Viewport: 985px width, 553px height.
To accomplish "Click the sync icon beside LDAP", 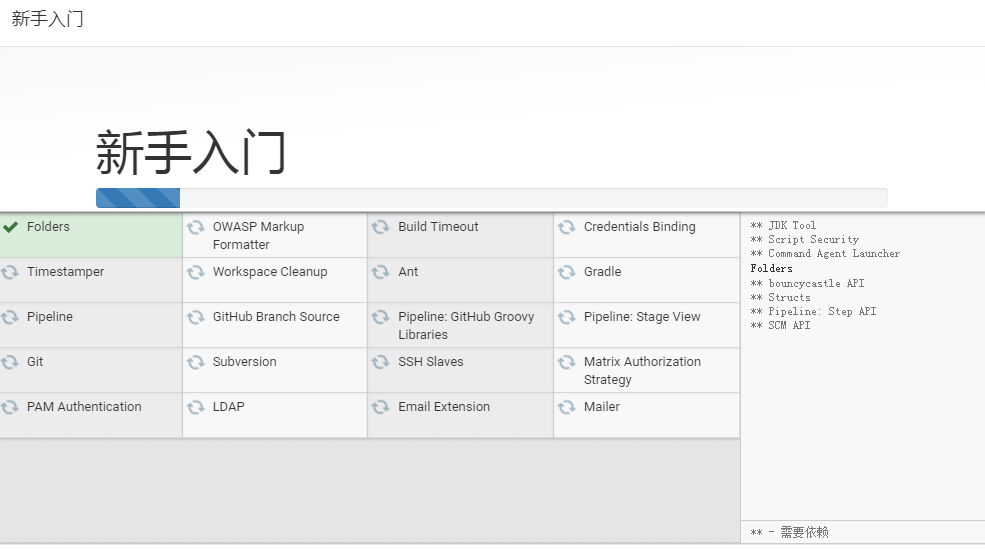I will [x=195, y=407].
